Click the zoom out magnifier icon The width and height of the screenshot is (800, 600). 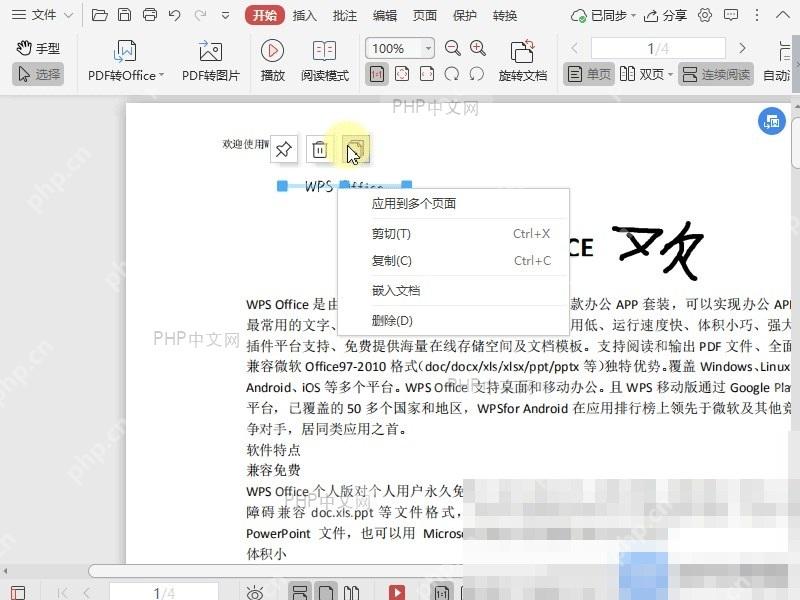click(453, 48)
